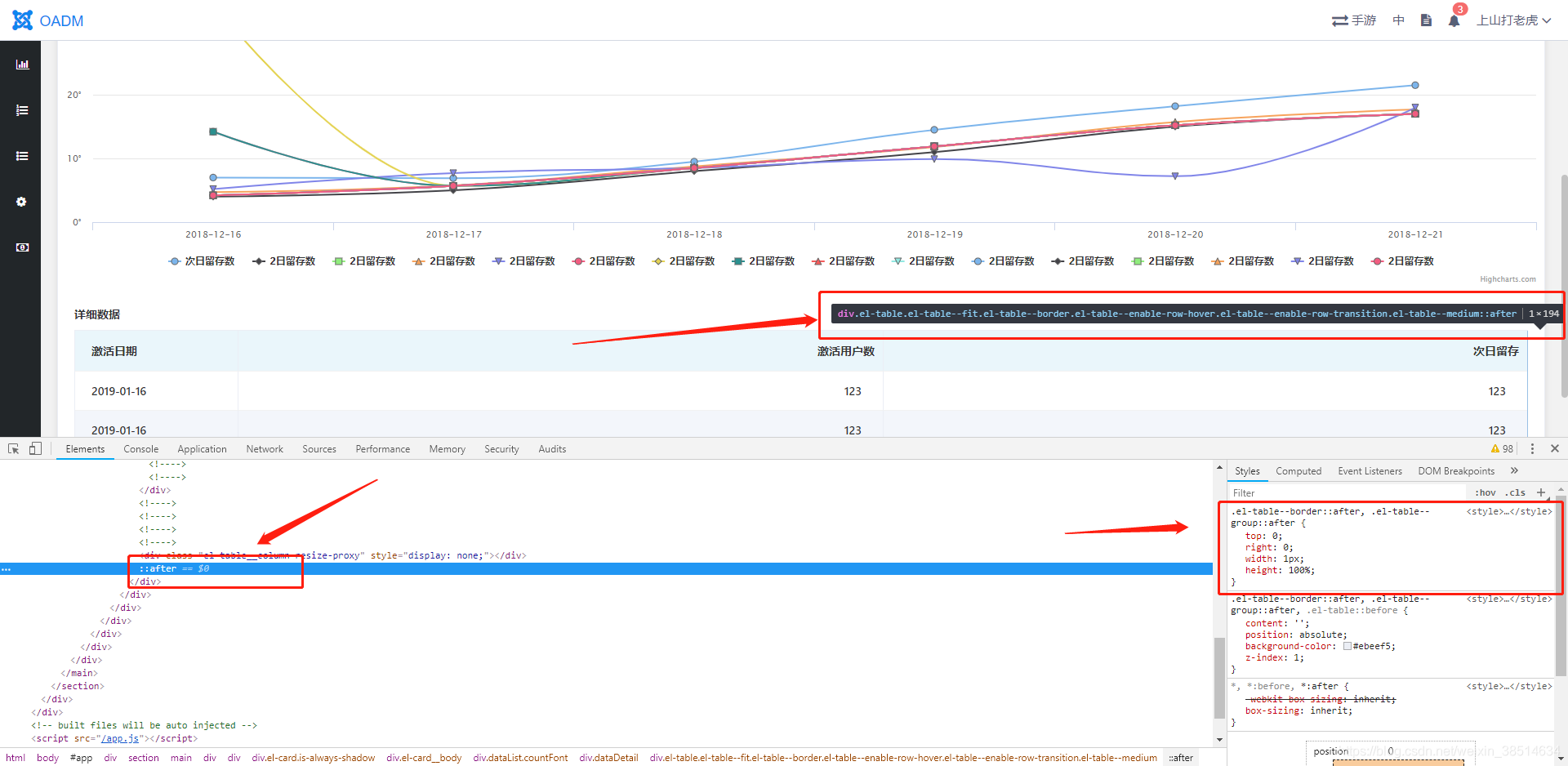Viewport: 1568px width, 766px height.
Task: Open the bar chart sidebar menu
Action: (22, 64)
